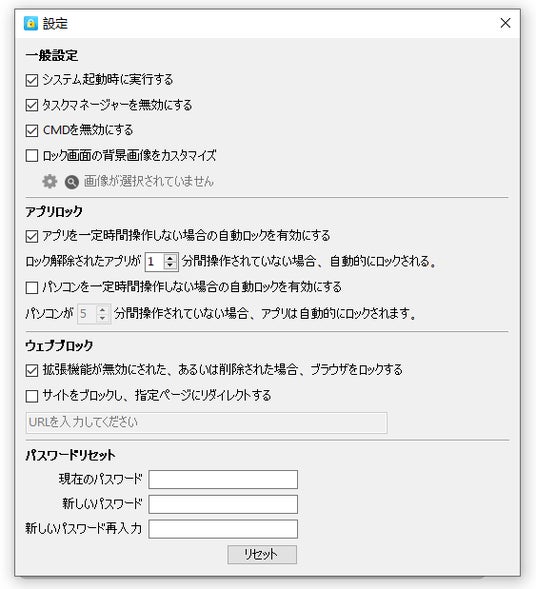Focus the 現在のパスワード field

(x=223, y=479)
